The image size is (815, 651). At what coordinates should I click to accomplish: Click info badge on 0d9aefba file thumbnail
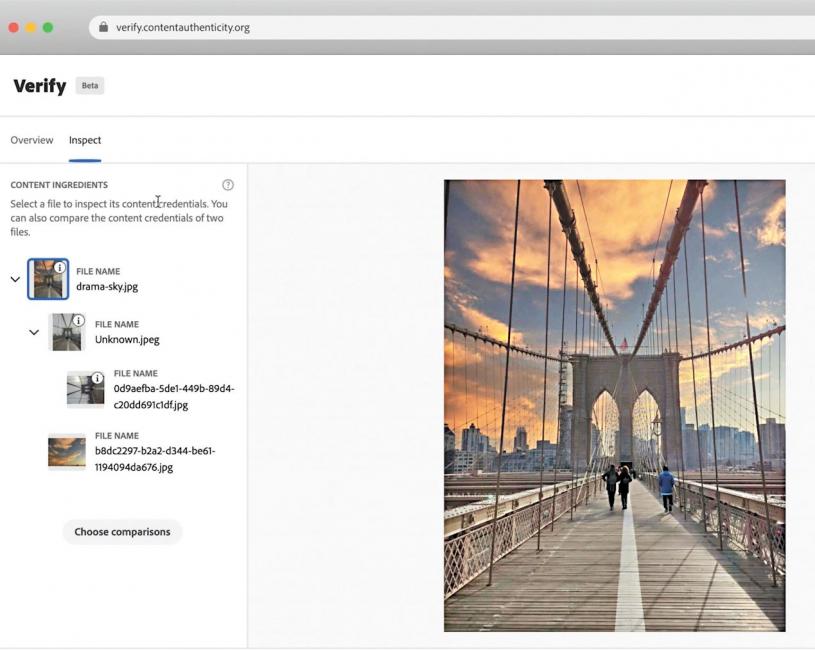point(97,378)
